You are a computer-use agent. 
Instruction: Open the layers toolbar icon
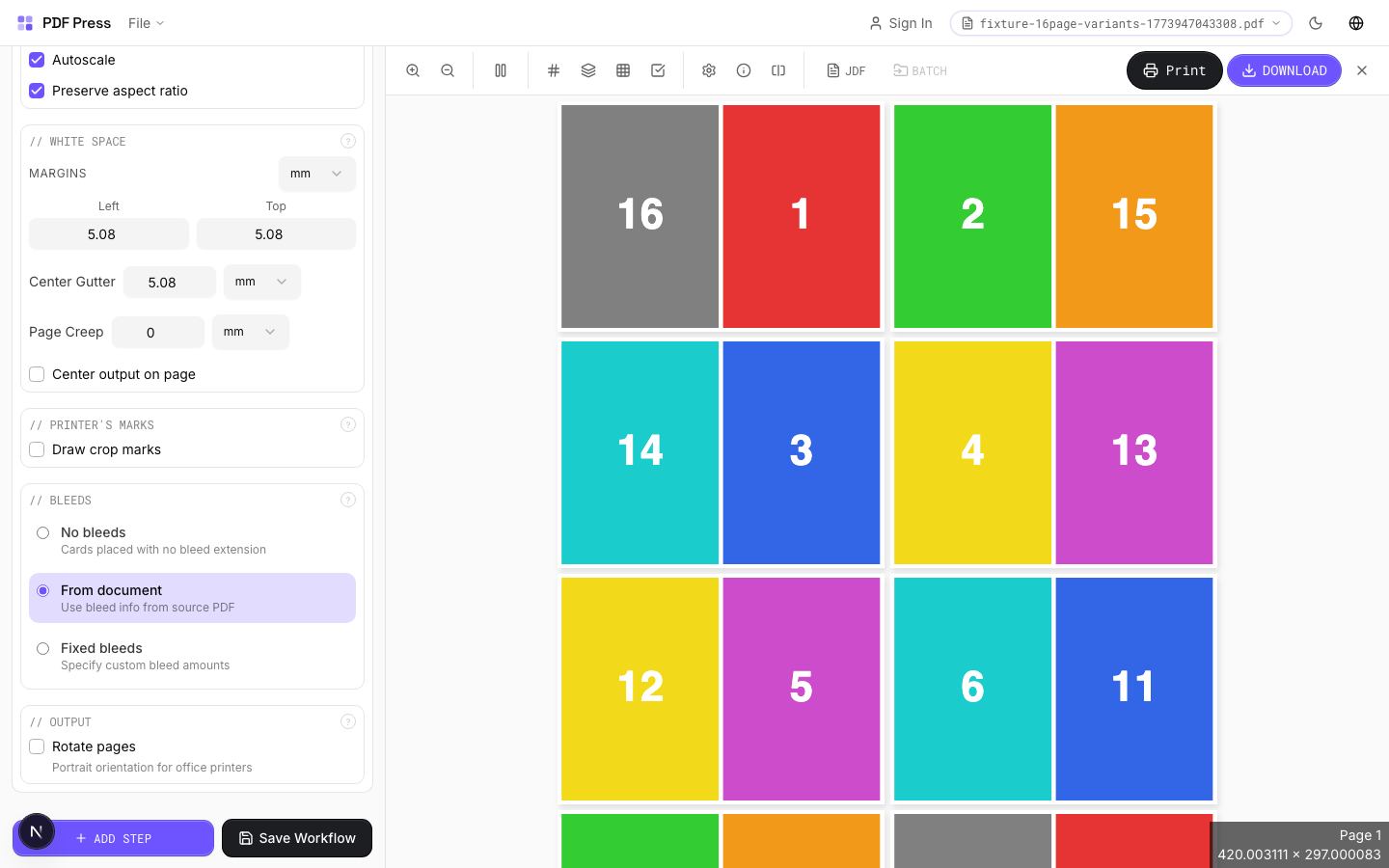(x=588, y=69)
